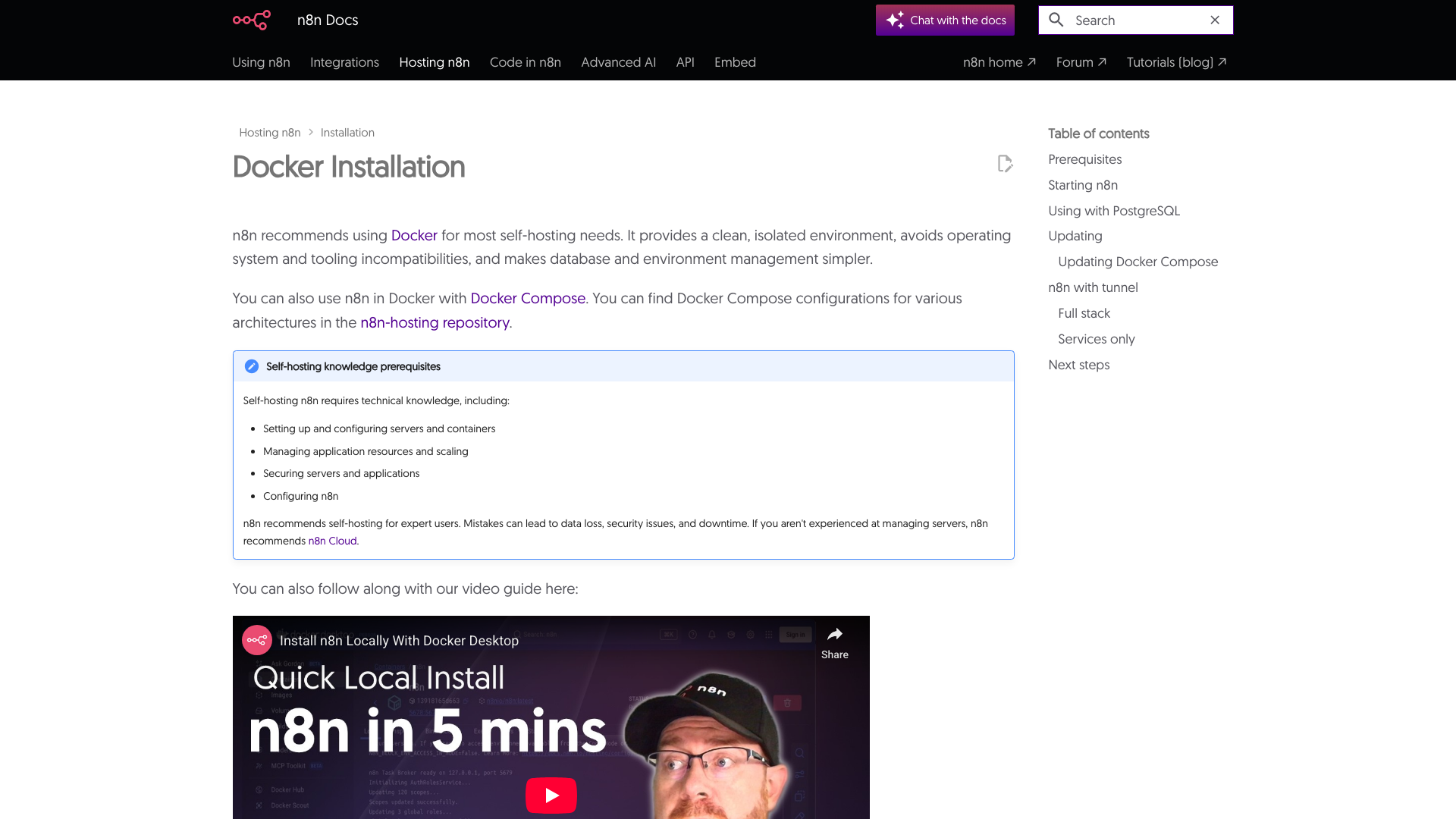This screenshot has width=1456, height=819.
Task: Jump to n8n with tunnel section
Action: click(1093, 287)
